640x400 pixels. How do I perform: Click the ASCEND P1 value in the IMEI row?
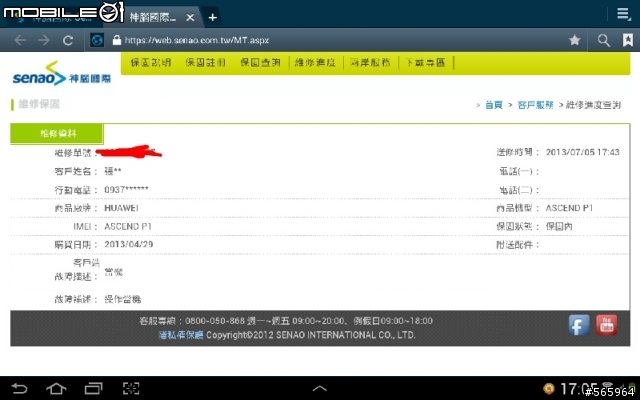coord(128,227)
